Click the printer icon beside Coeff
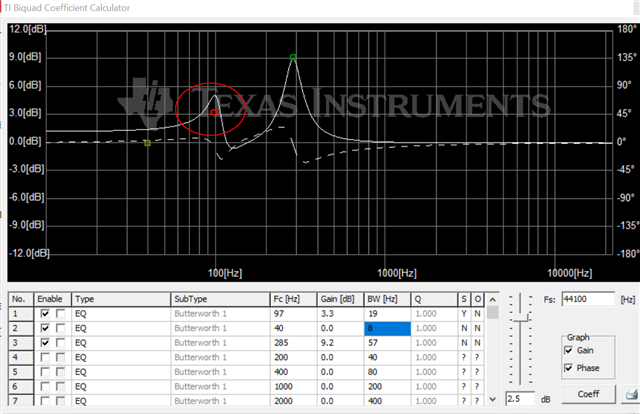Viewport: 640px width, 414px height. tap(631, 394)
